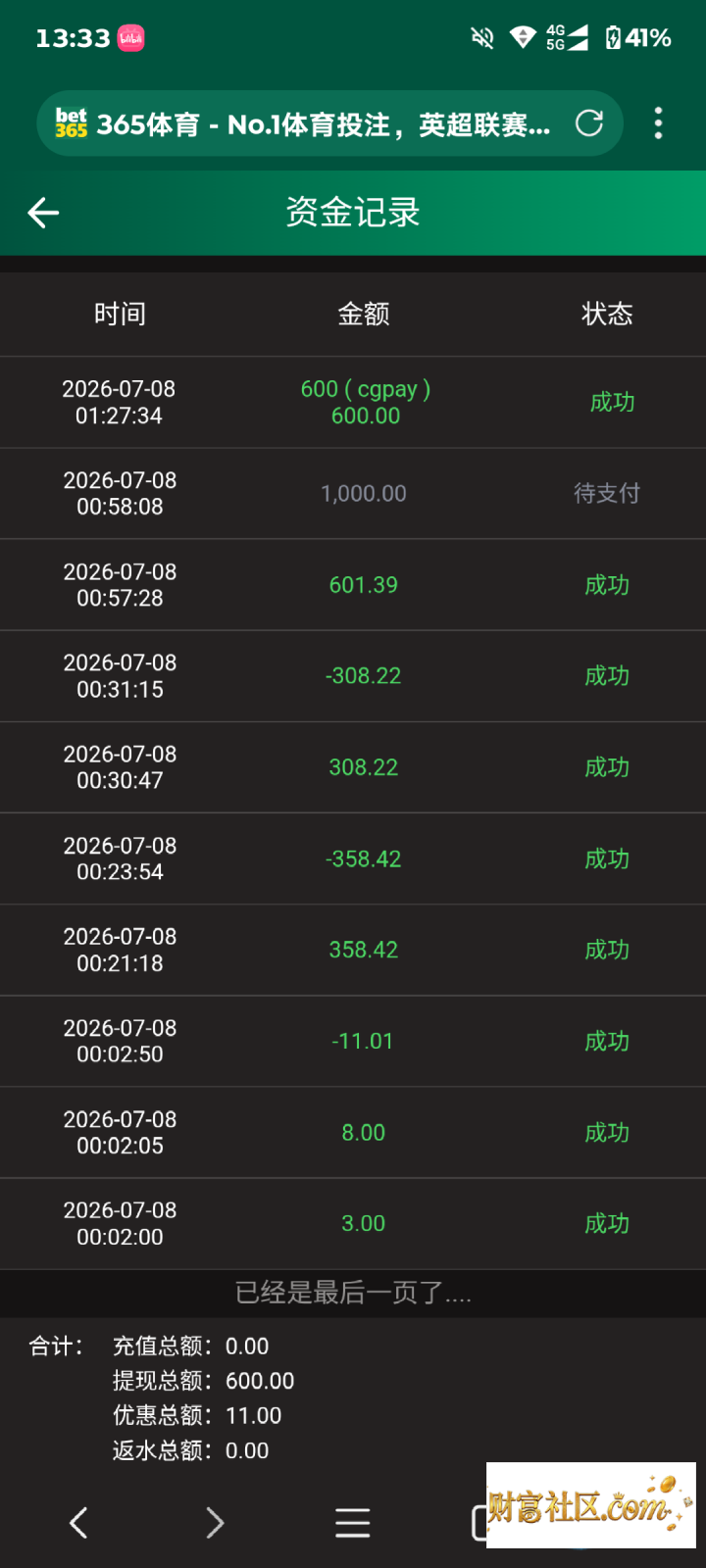
Task: Reload the page with the refresh icon
Action: (x=589, y=123)
